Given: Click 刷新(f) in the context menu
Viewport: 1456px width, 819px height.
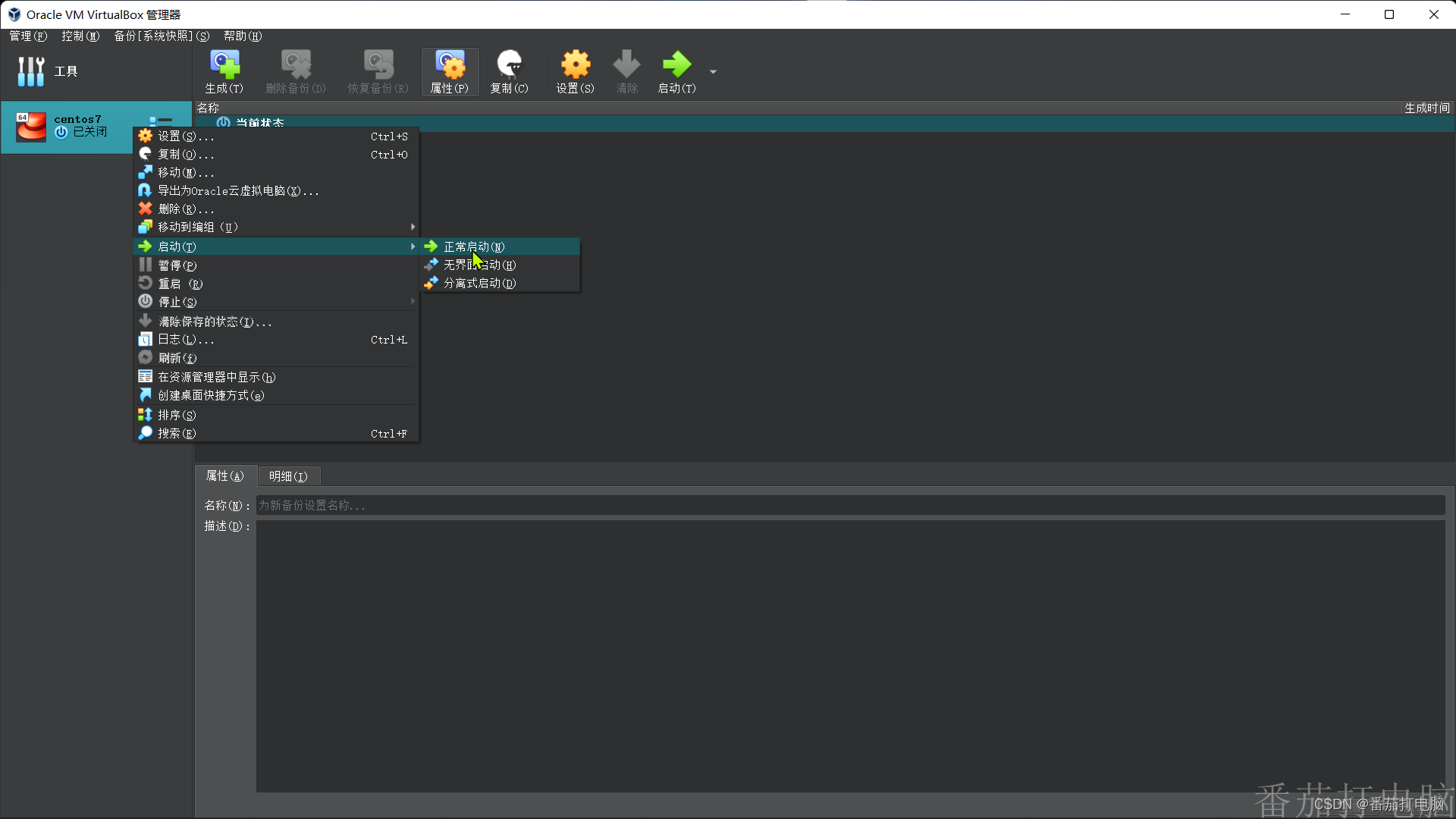Looking at the screenshot, I should [276, 358].
